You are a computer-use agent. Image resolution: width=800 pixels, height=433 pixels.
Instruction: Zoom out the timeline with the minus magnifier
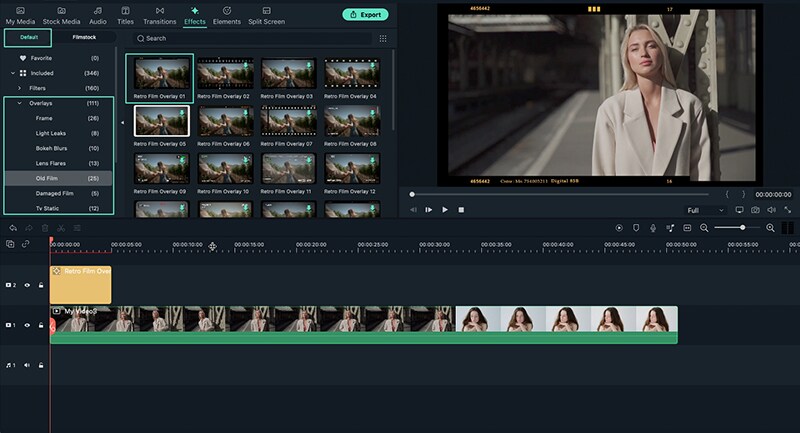tap(704, 228)
